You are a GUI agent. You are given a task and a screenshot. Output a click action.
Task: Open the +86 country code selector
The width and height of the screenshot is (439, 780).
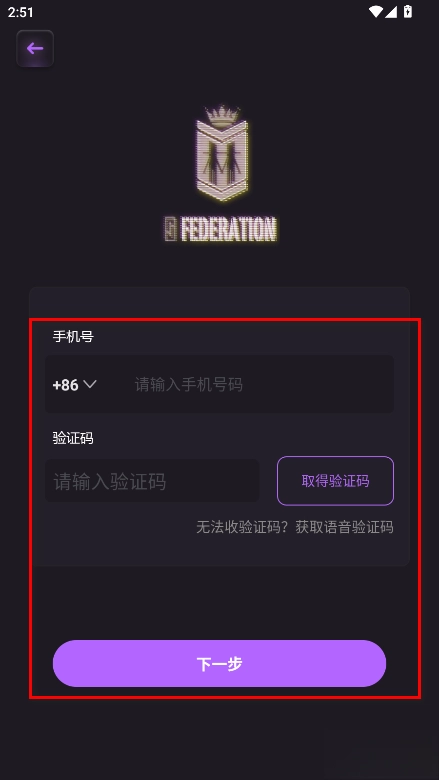click(75, 385)
